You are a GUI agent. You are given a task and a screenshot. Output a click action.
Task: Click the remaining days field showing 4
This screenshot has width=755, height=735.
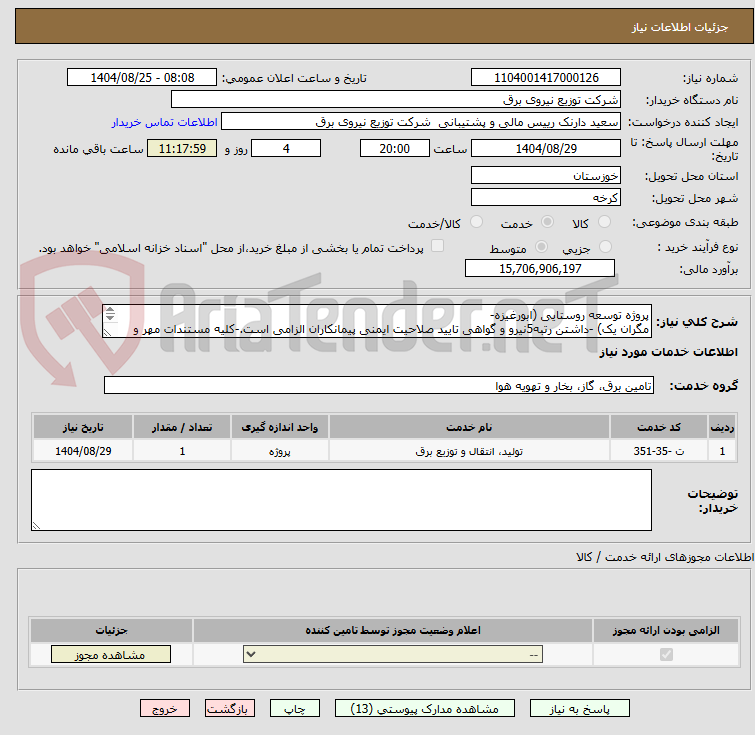click(x=286, y=148)
